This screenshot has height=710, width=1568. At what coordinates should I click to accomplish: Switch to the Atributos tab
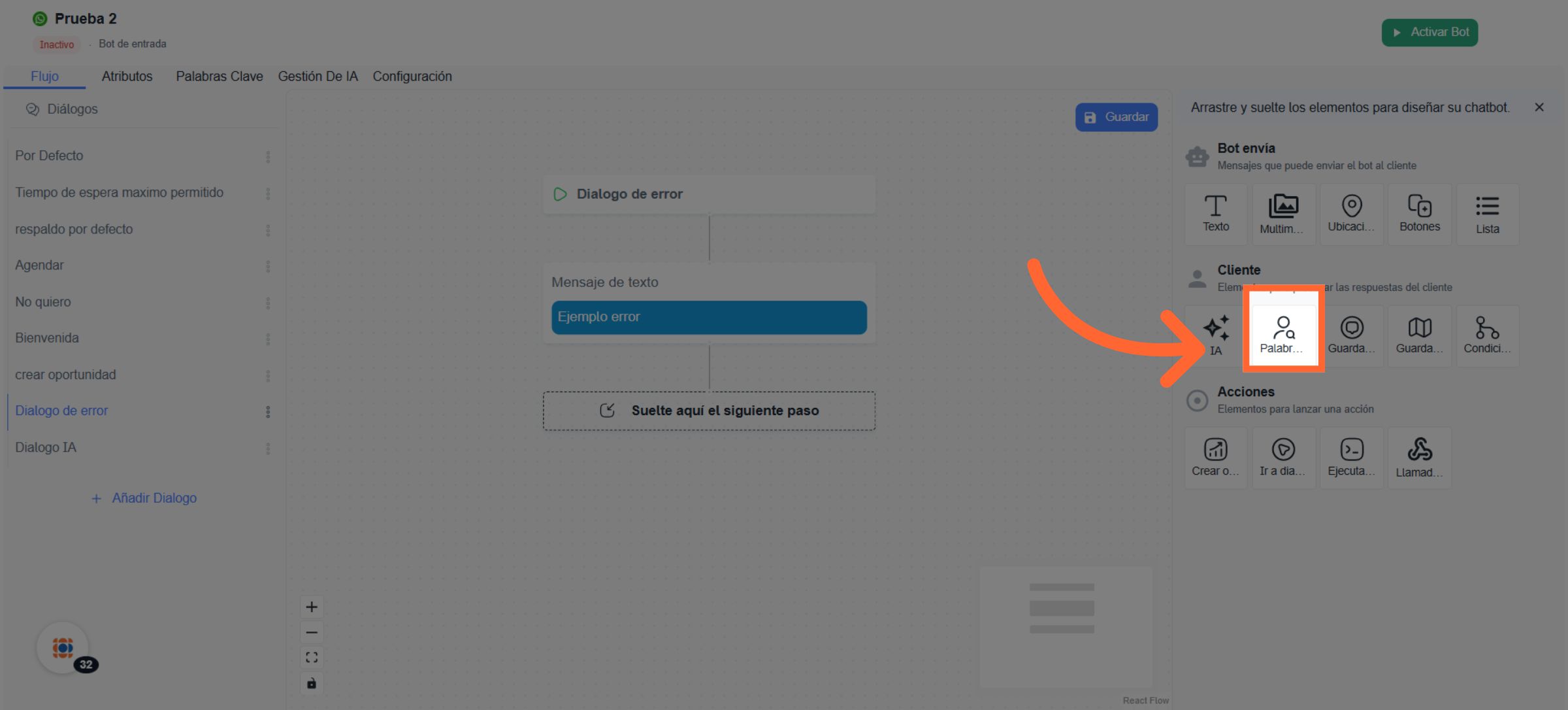pos(127,76)
